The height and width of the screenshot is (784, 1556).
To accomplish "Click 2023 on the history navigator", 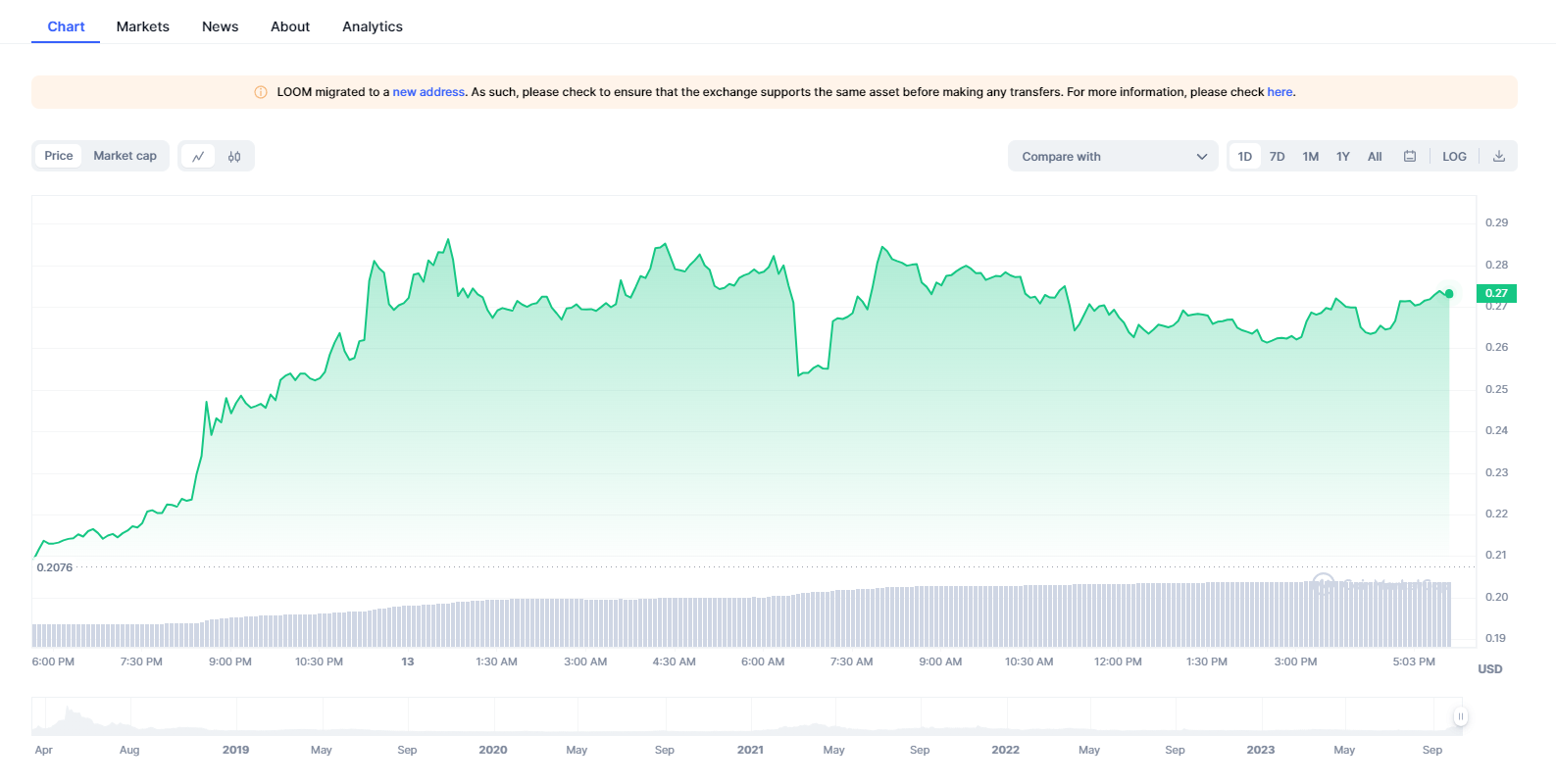I will click(1261, 750).
